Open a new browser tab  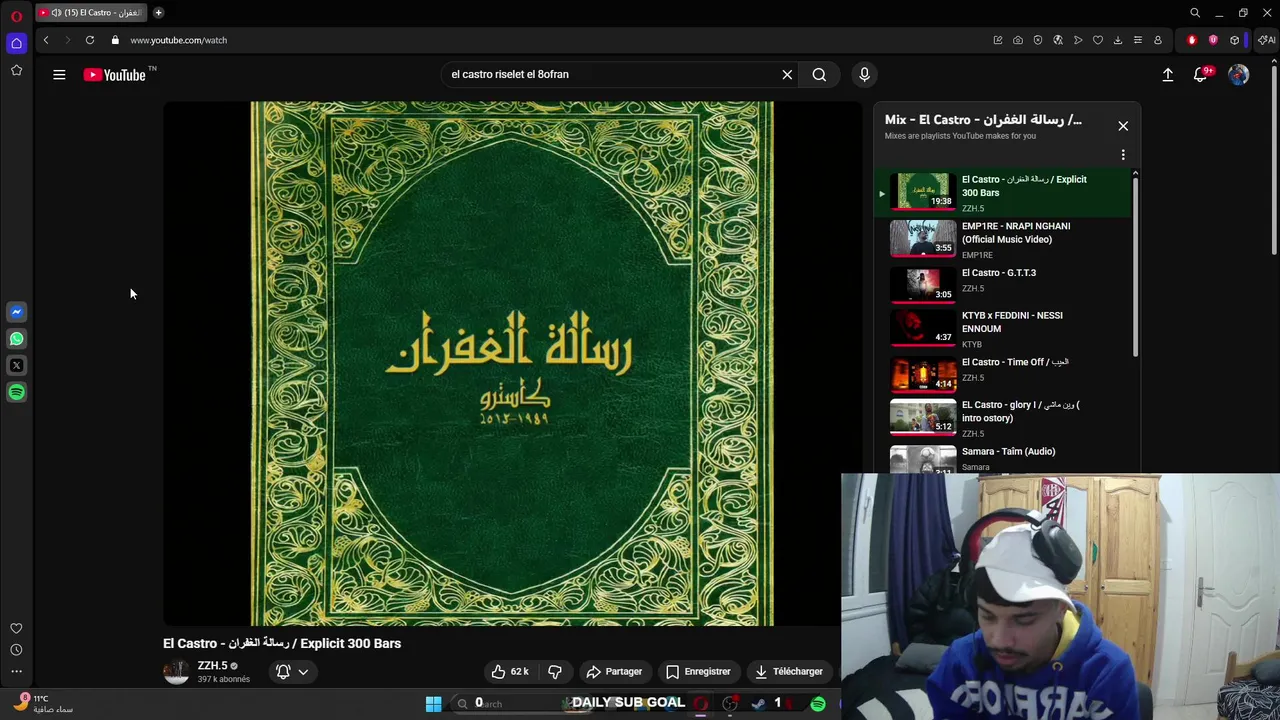(158, 13)
